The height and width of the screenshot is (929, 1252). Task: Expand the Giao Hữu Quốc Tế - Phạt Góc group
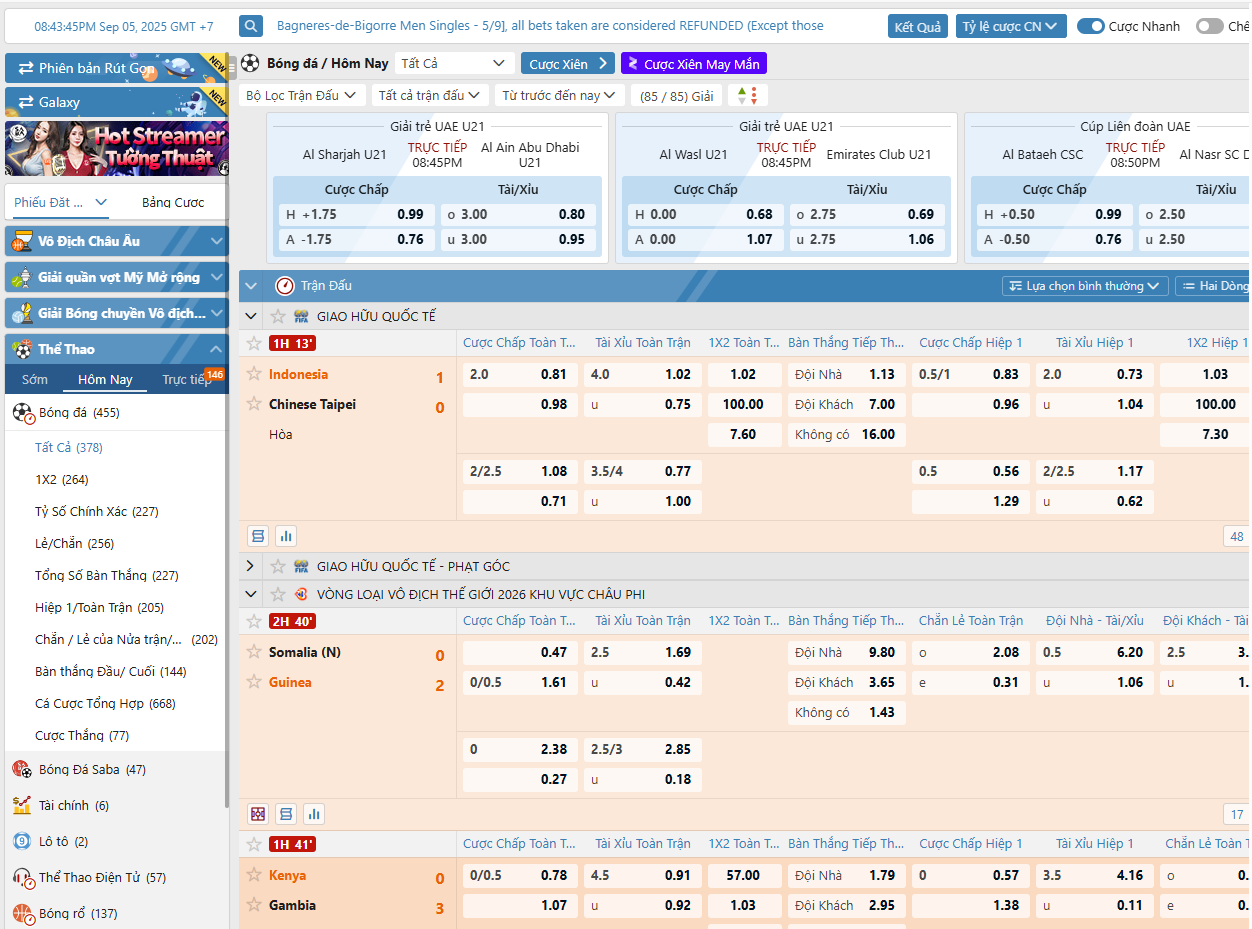[x=250, y=566]
